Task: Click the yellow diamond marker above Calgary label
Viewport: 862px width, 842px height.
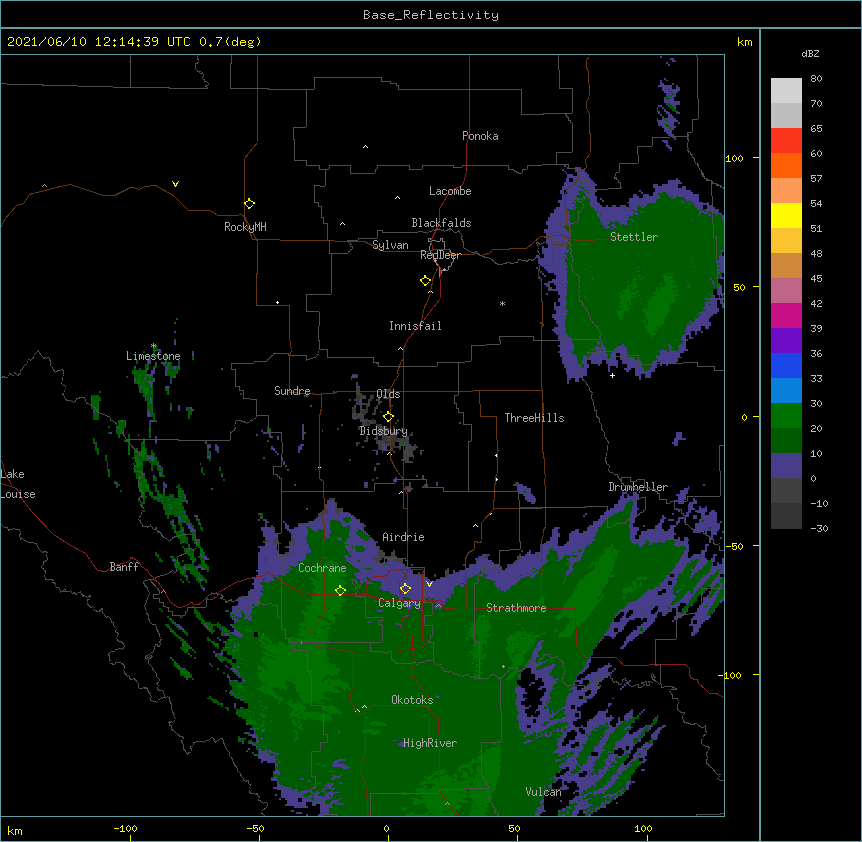Action: click(406, 589)
